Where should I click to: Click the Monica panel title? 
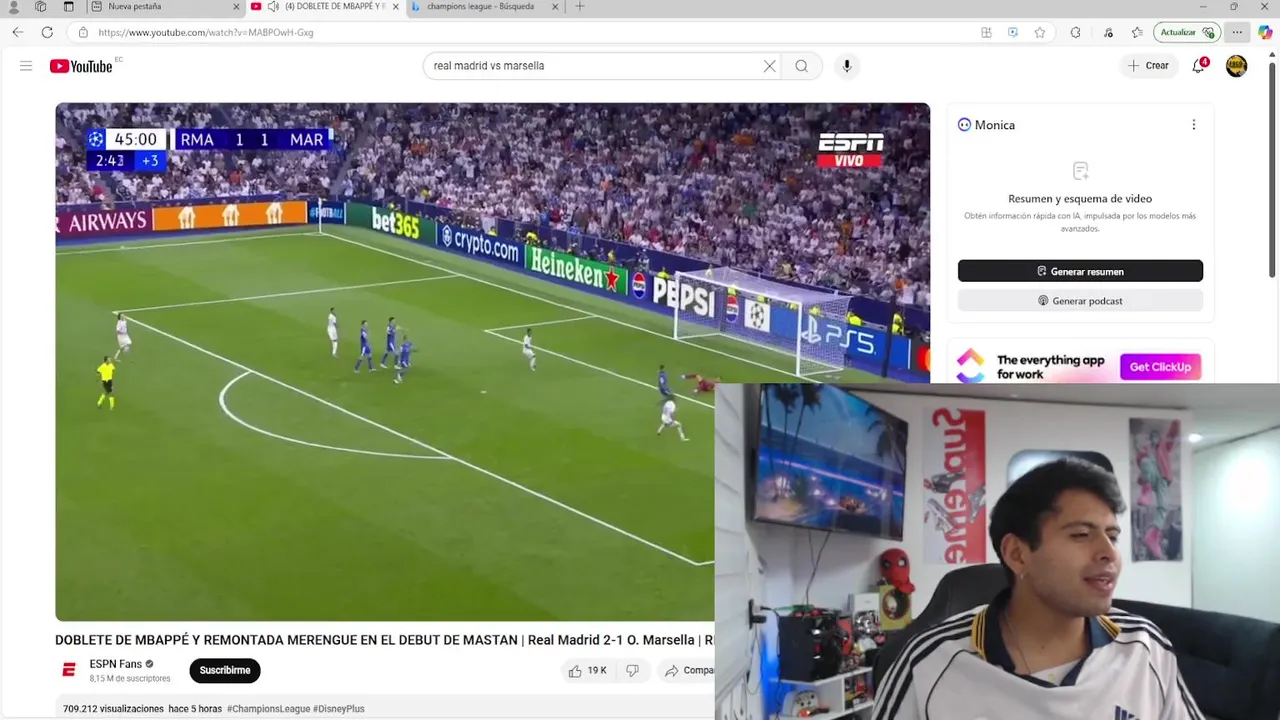[x=994, y=125]
